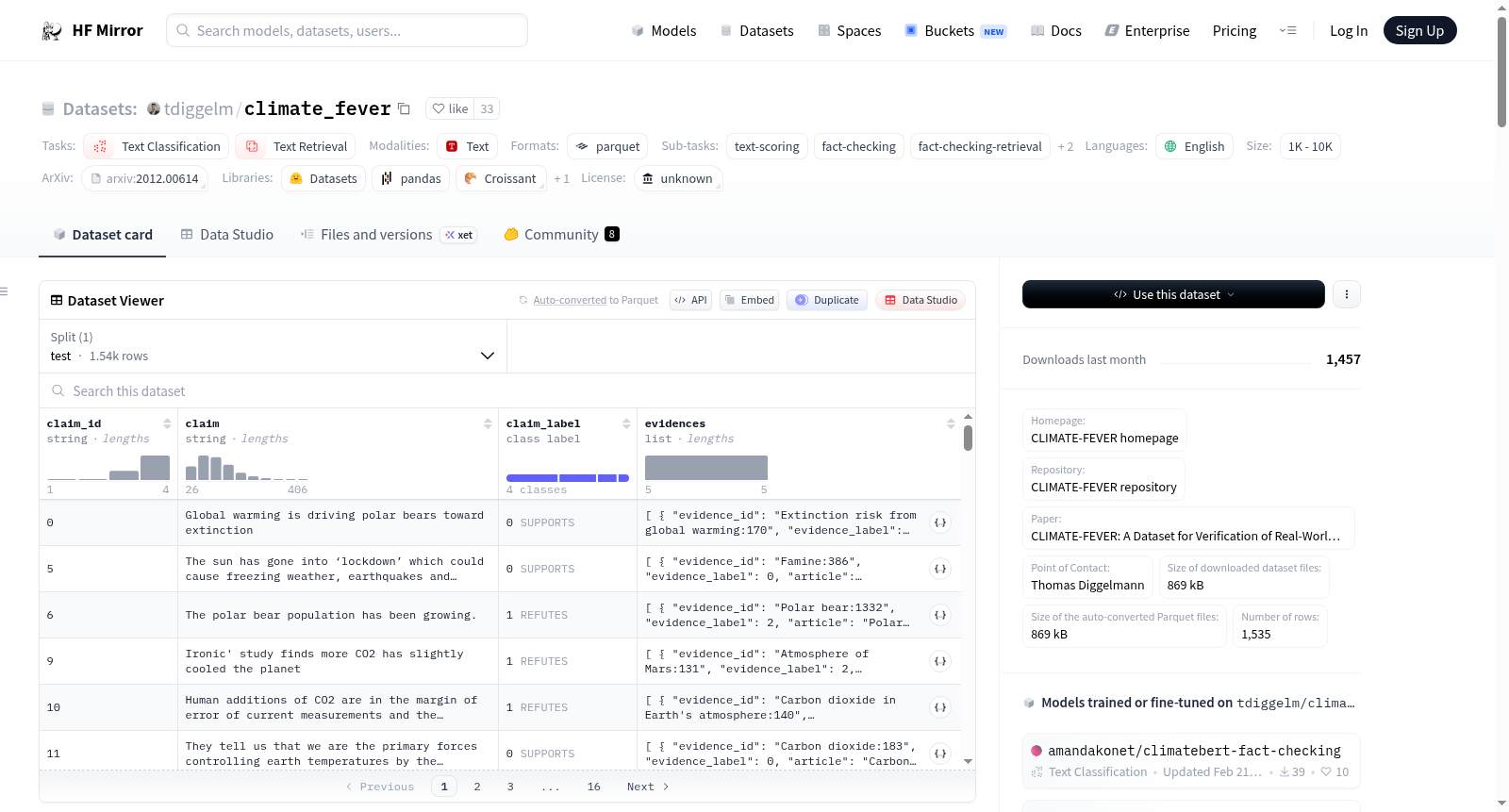Click the fact-checking sub-task tag

(858, 146)
